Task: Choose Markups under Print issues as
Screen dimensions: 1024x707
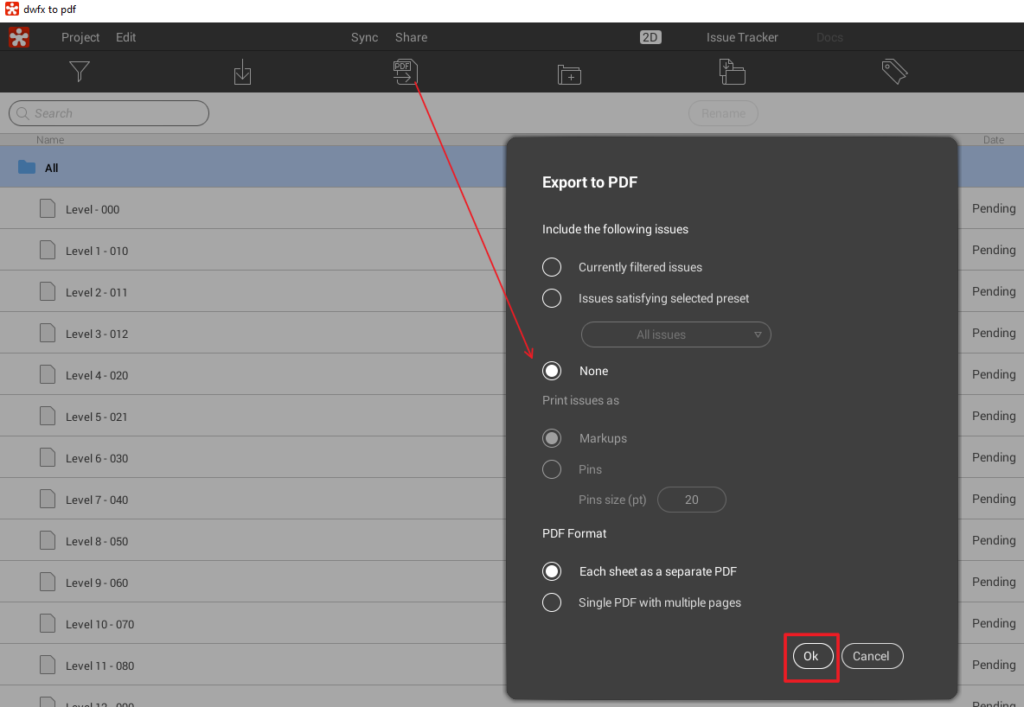Action: pyautogui.click(x=551, y=438)
